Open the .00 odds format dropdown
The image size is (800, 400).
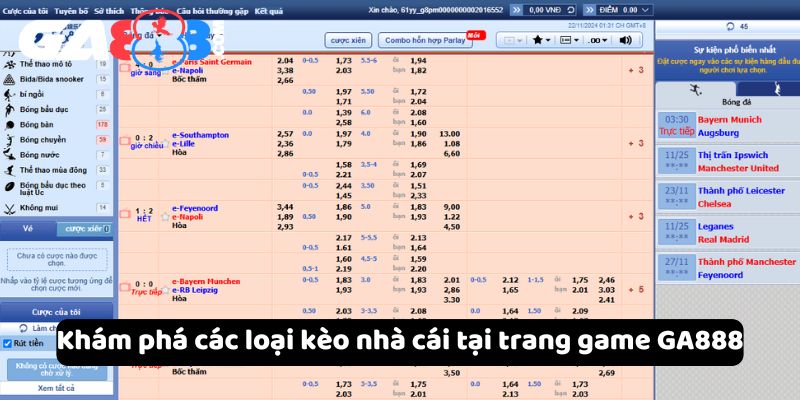598,40
